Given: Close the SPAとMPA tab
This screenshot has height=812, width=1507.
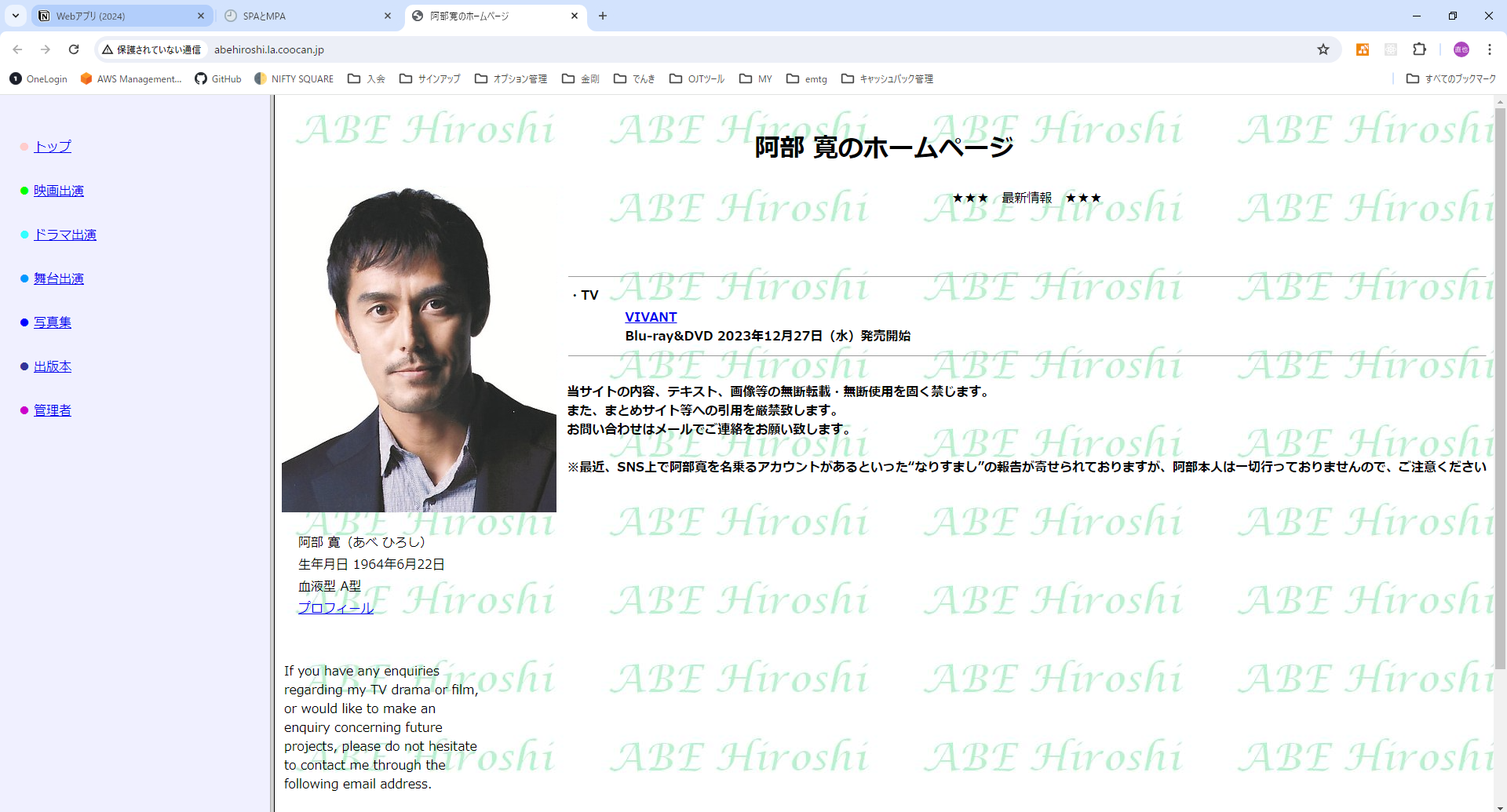Looking at the screenshot, I should 388,16.
